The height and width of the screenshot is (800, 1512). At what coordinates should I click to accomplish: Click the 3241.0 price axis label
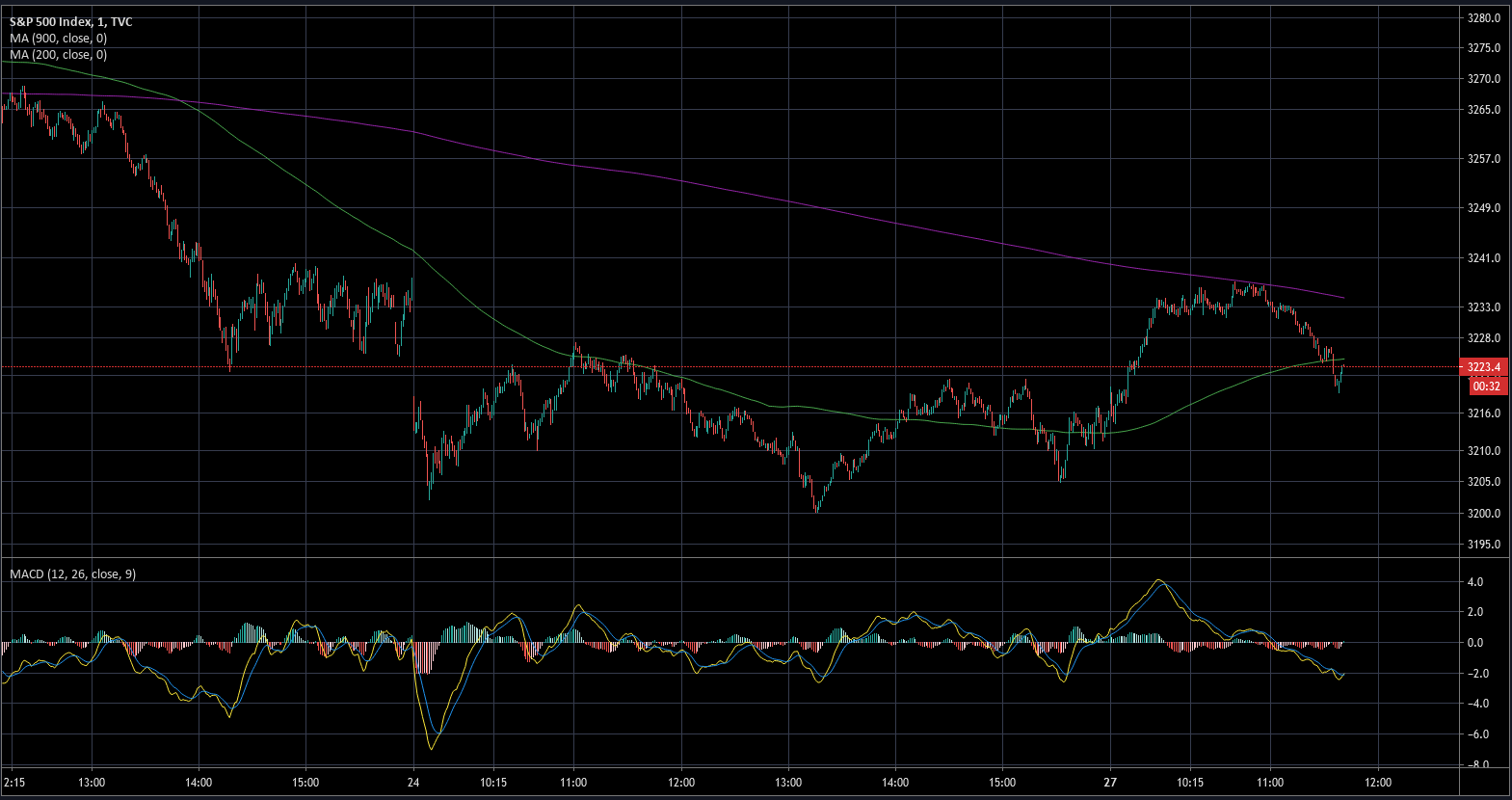coord(1484,257)
